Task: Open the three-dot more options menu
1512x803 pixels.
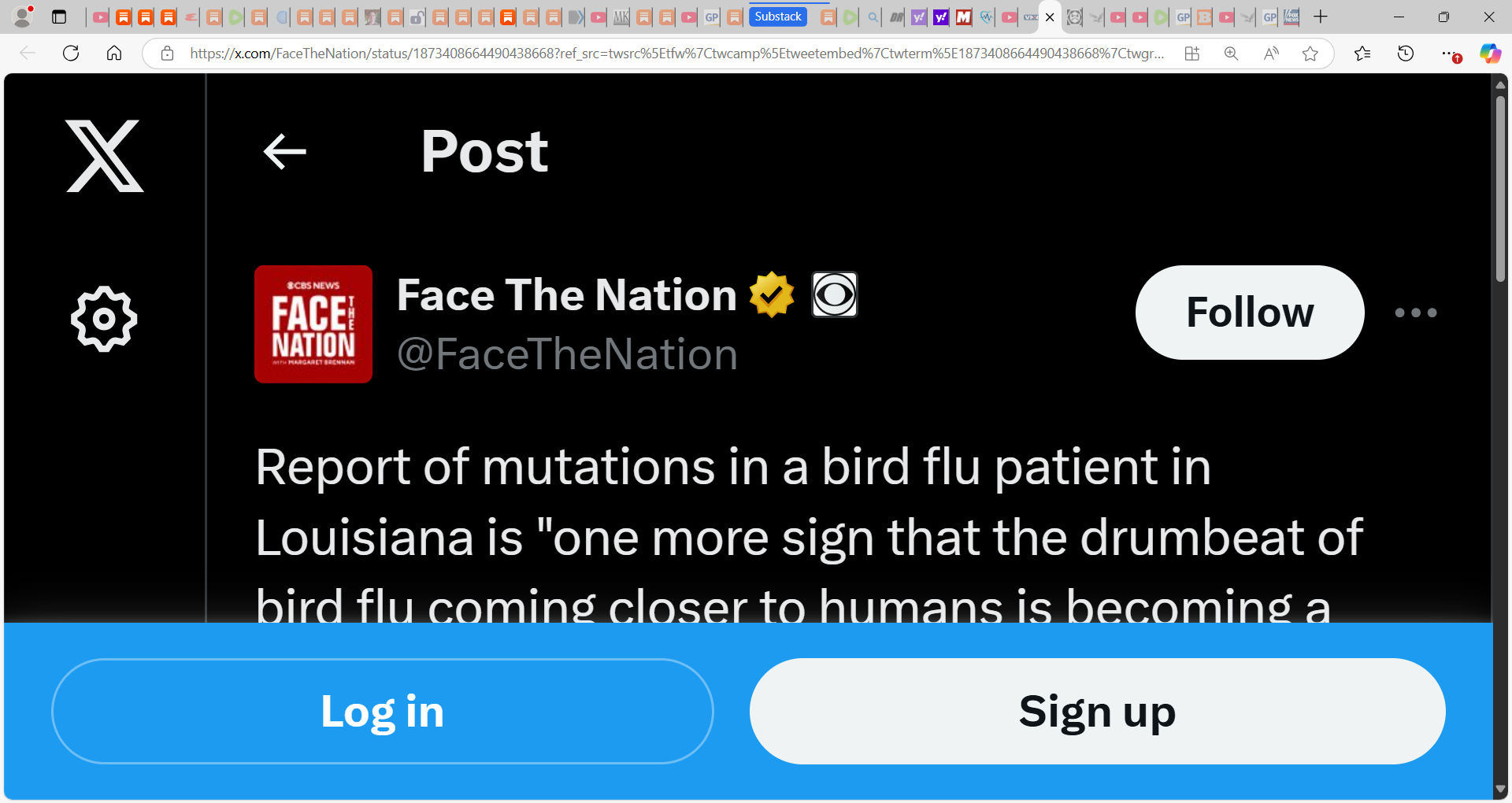Action: click(x=1416, y=313)
